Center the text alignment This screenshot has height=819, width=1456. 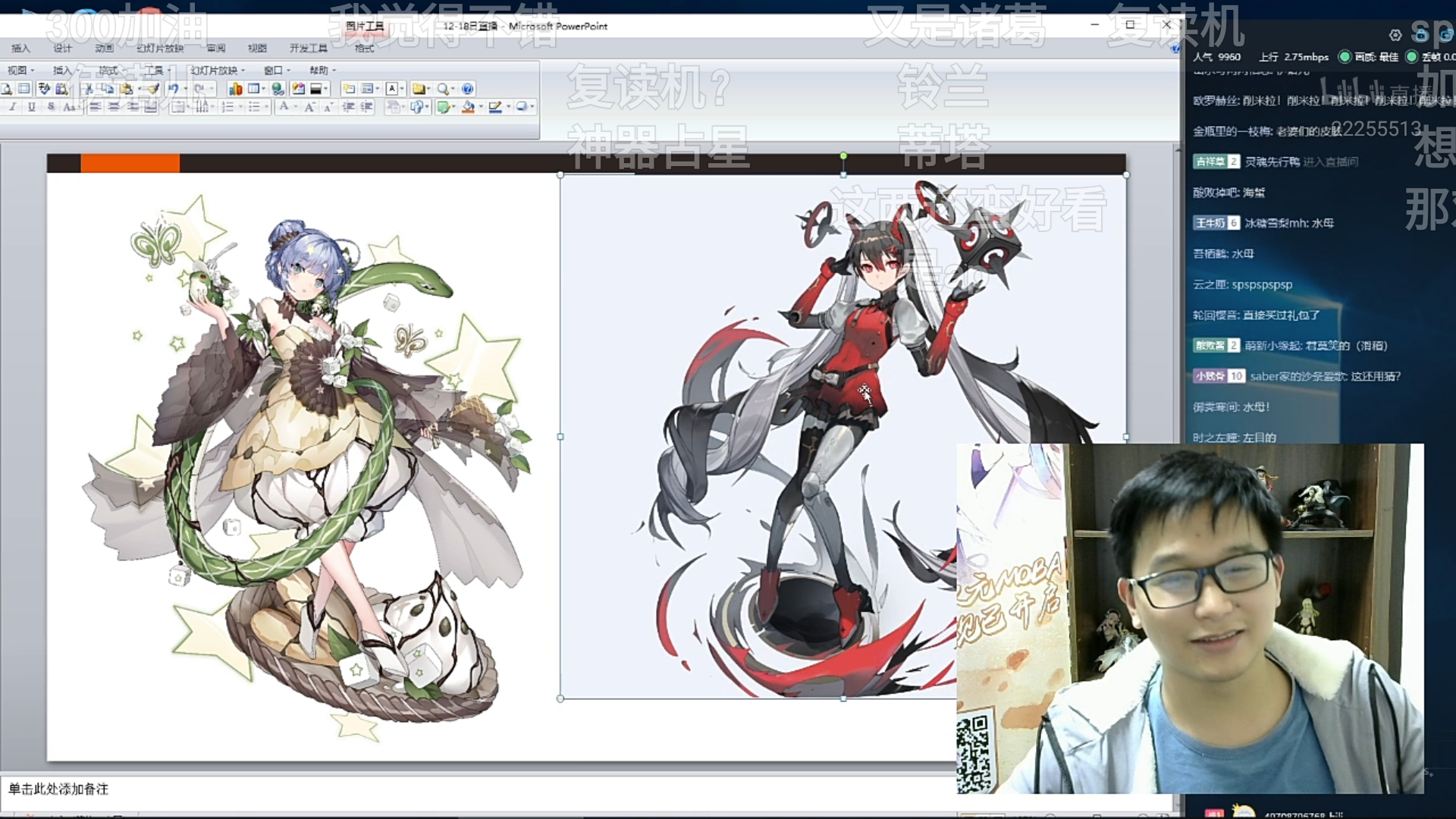(x=114, y=107)
